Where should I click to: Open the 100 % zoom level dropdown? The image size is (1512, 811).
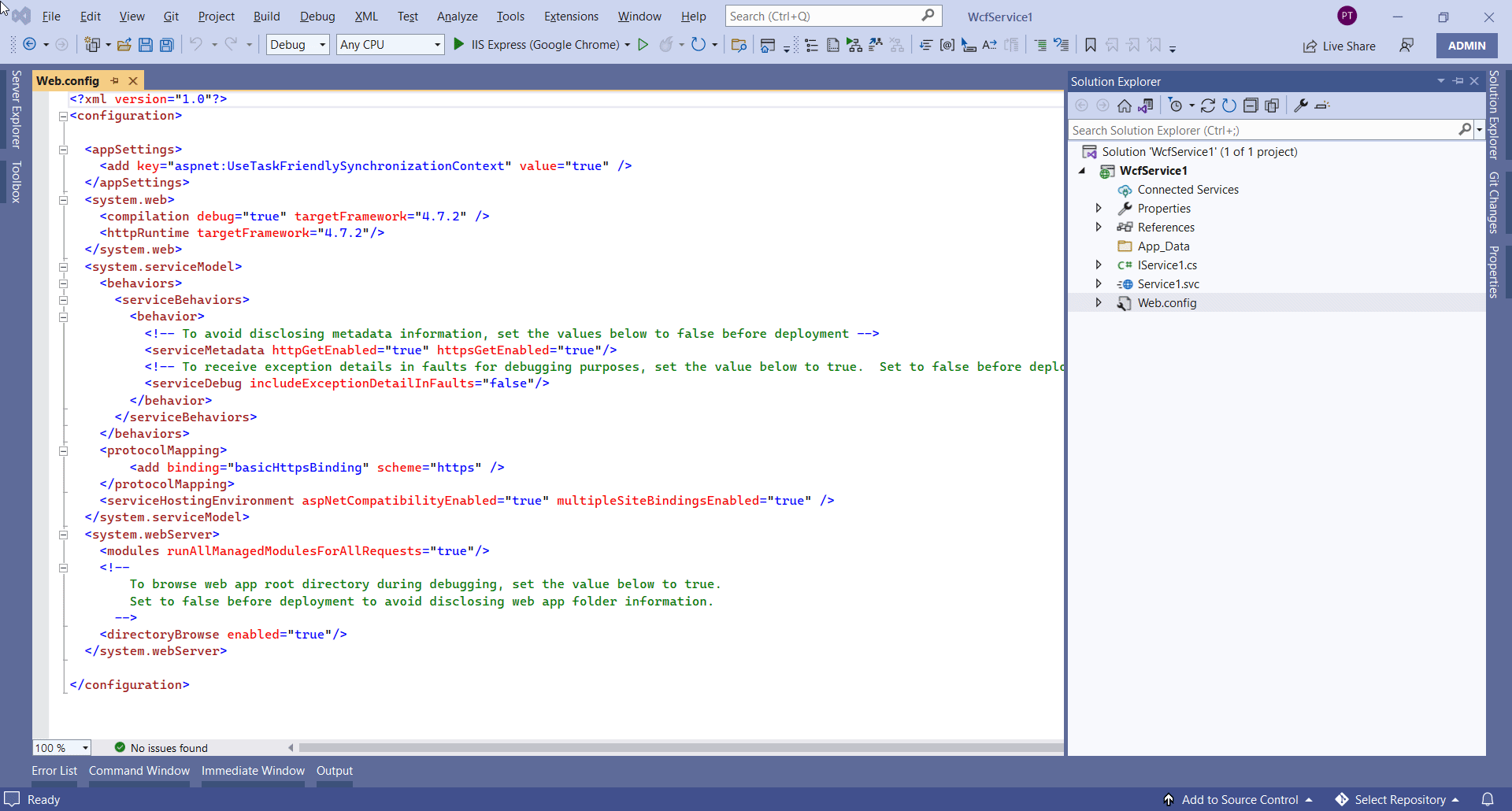pos(62,748)
